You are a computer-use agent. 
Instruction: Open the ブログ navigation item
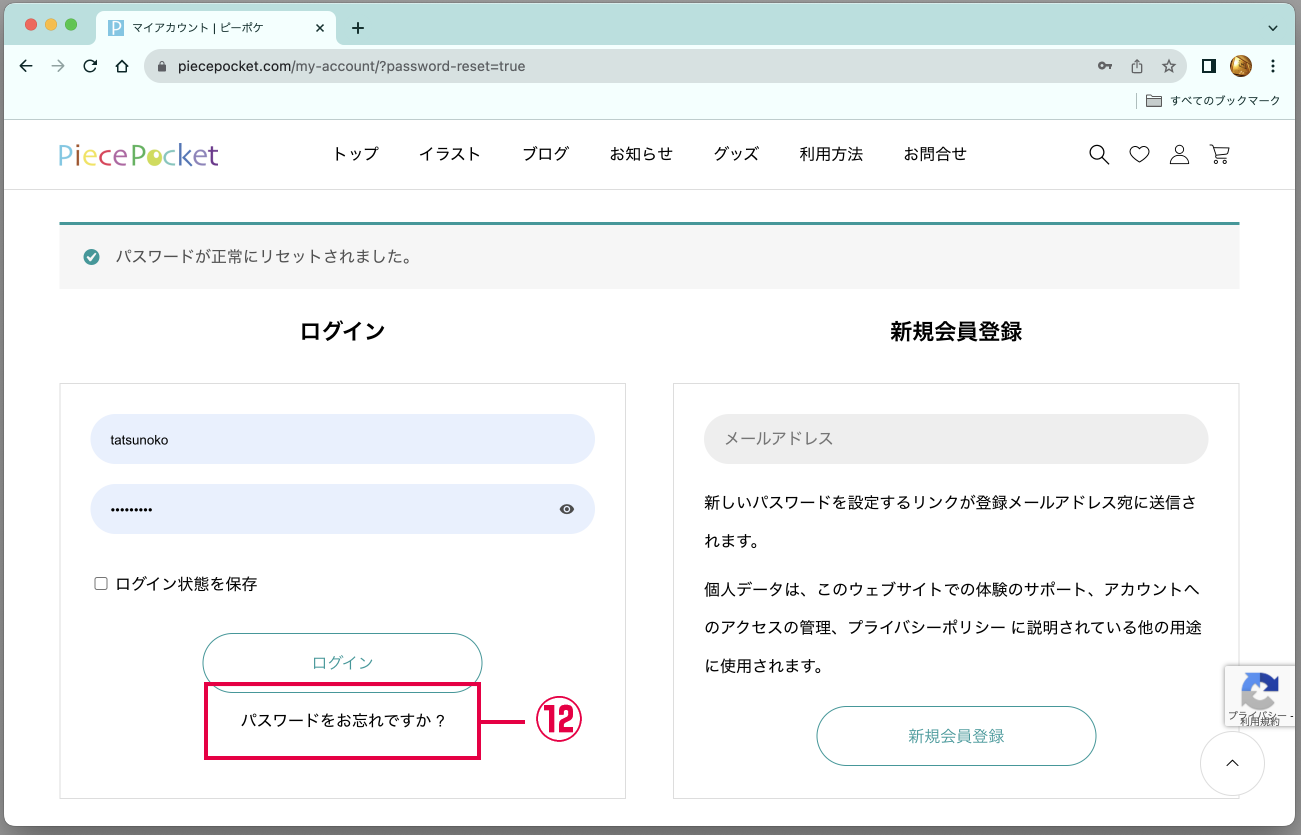coord(545,154)
